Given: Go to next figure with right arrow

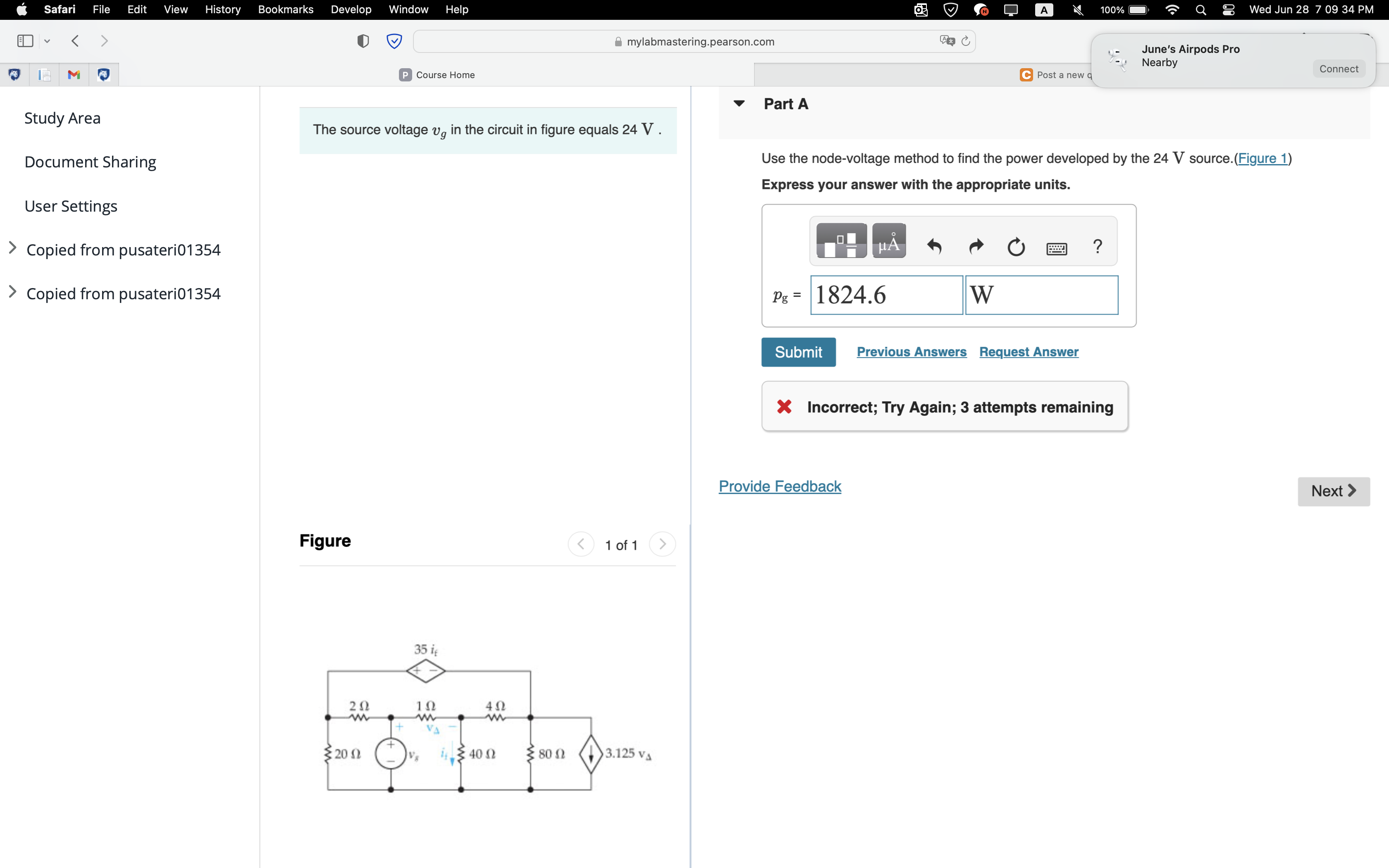Looking at the screenshot, I should tap(662, 544).
